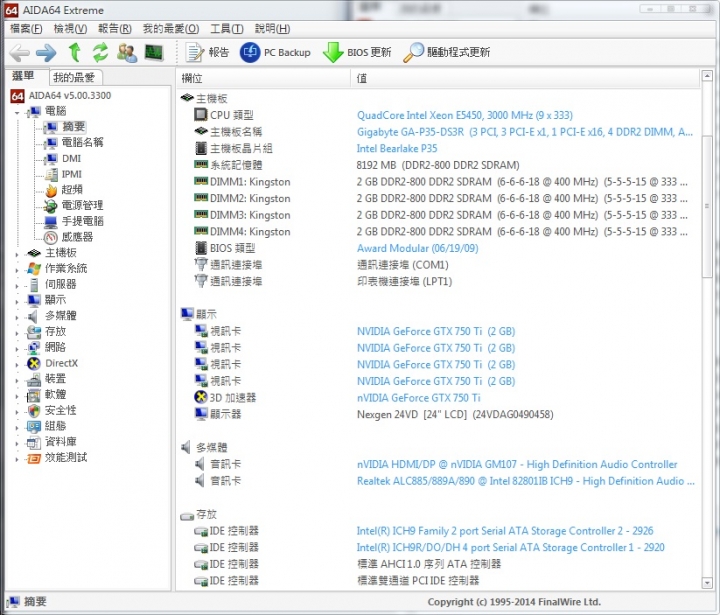Image resolution: width=720 pixels, height=615 pixels.
Task: Click the green Up arrow toolbar icon
Action: pos(75,52)
